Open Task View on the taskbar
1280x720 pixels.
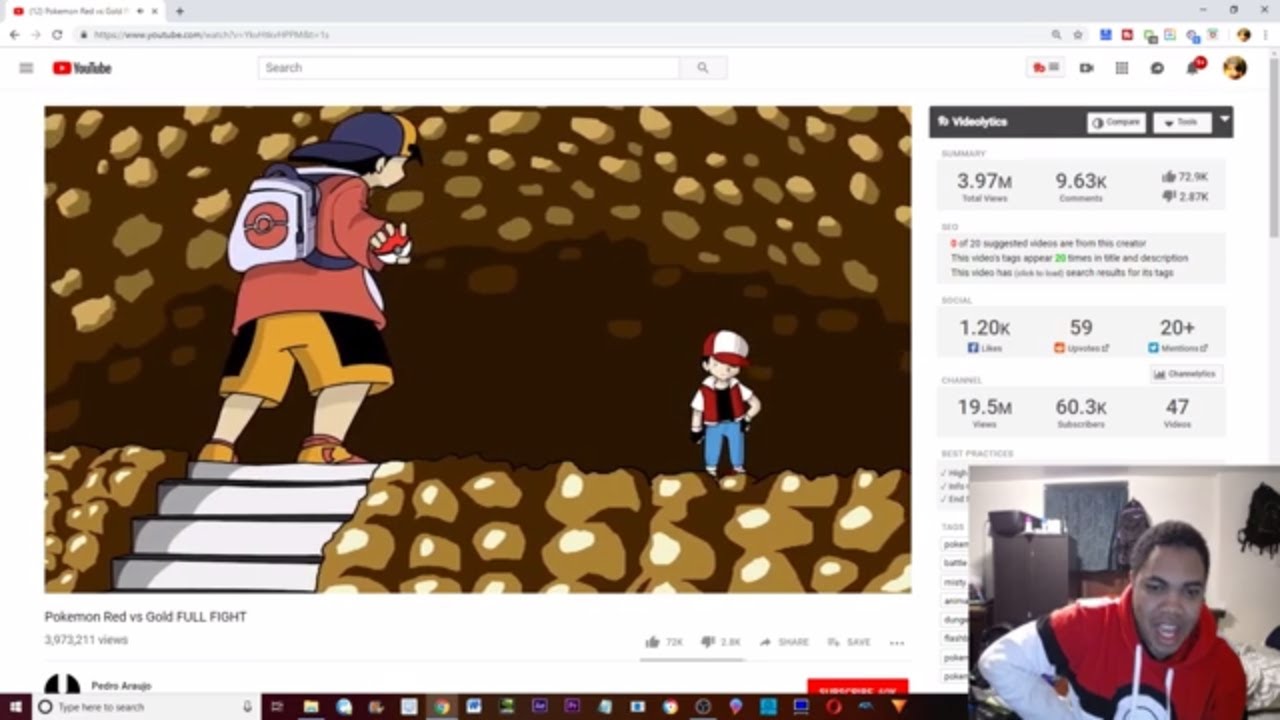[x=278, y=707]
